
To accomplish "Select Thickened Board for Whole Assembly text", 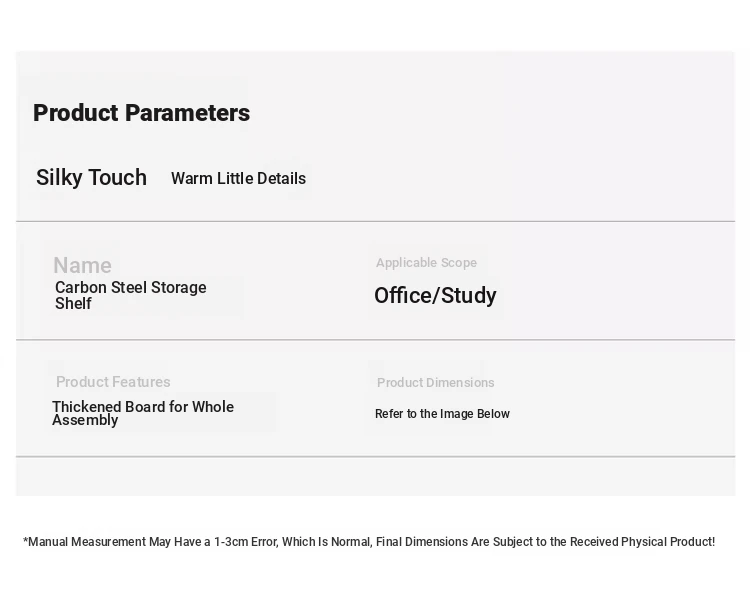I will point(143,413).
